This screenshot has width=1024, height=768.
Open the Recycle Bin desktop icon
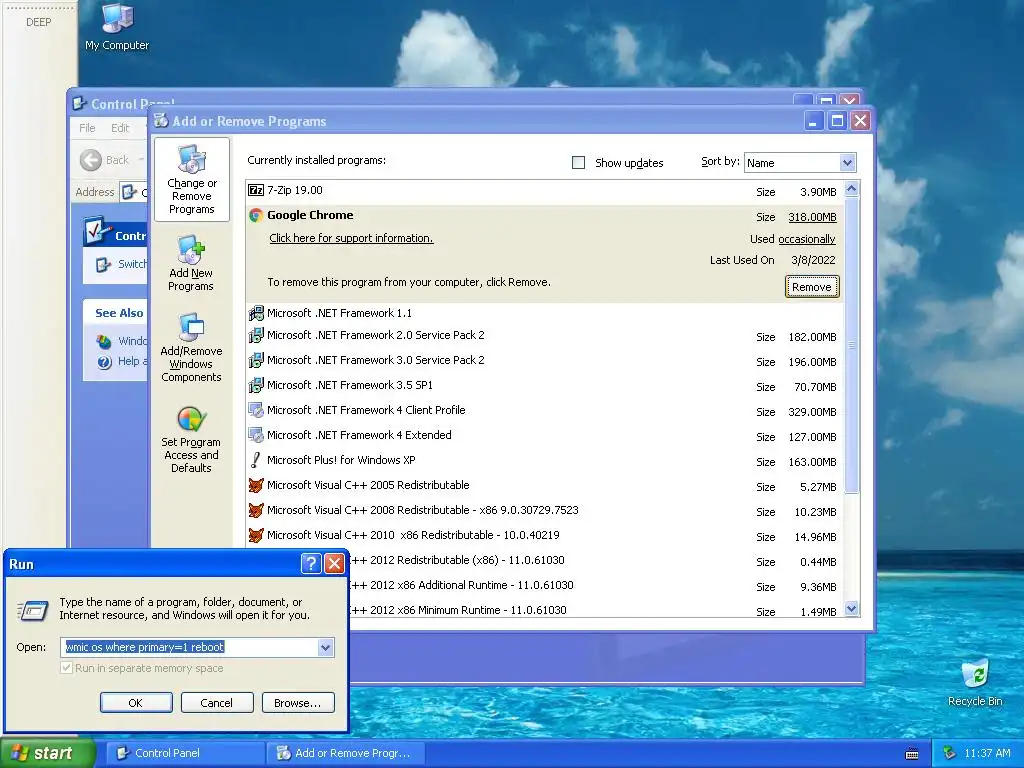pos(975,683)
